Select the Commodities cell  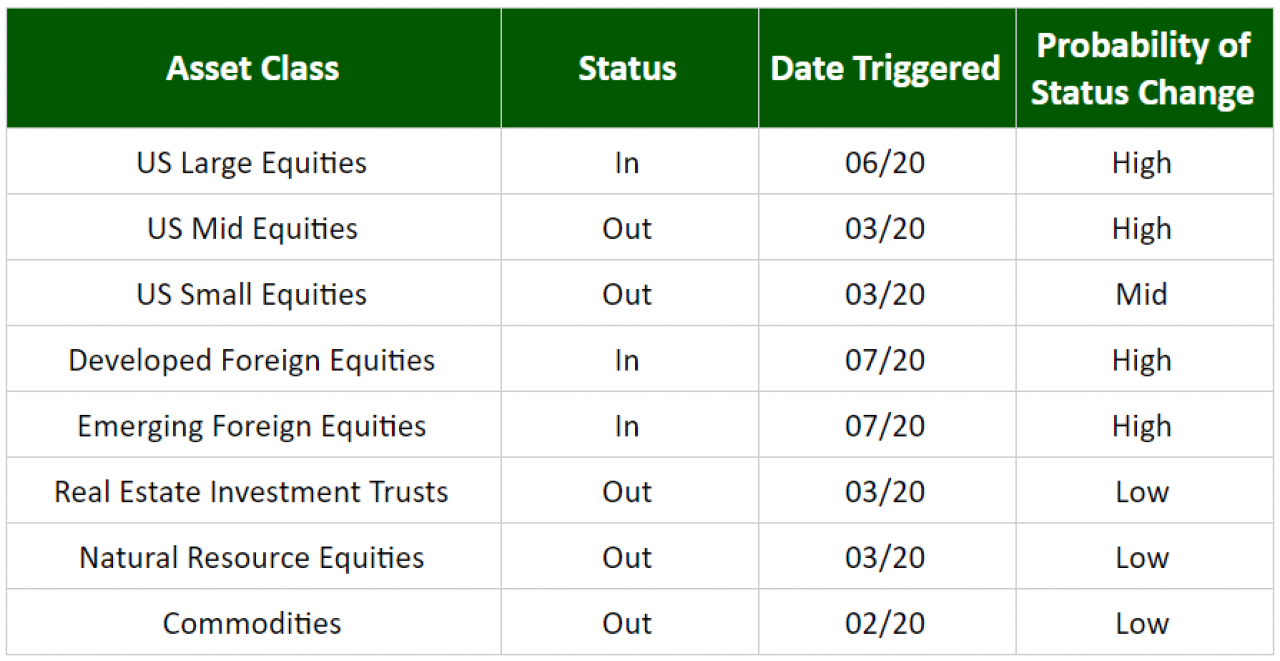(x=253, y=623)
